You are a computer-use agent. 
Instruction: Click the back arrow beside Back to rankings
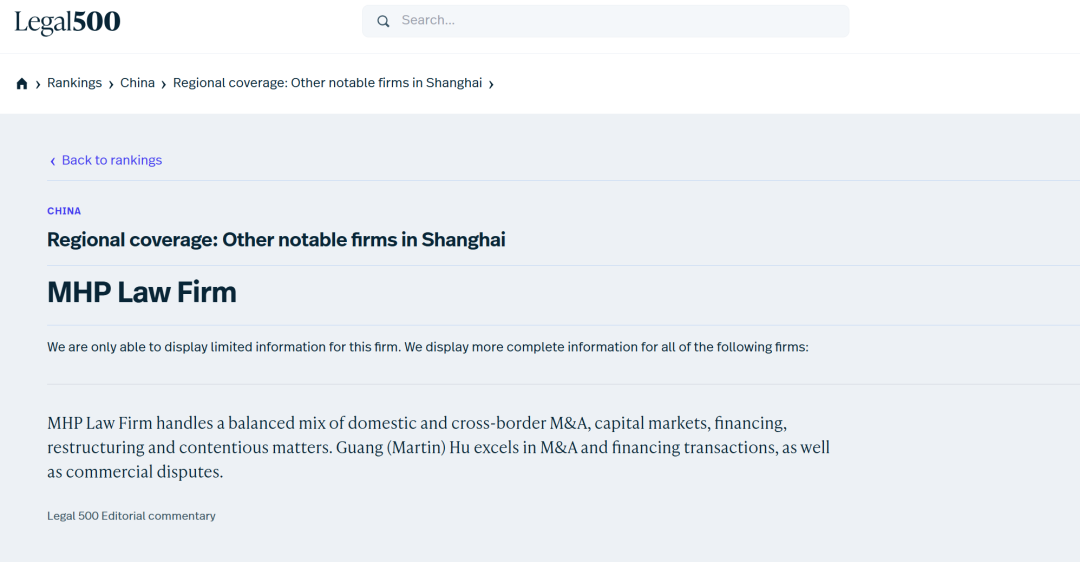[x=52, y=161]
